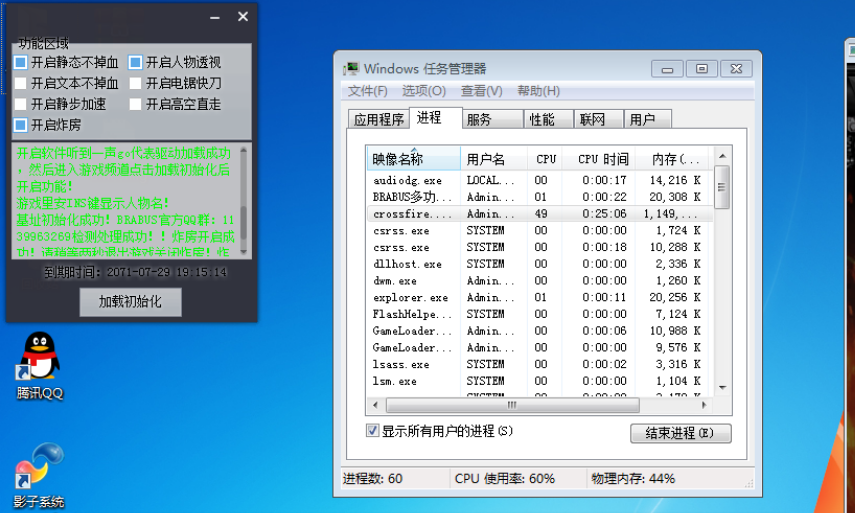855x513 pixels.
Task: Switch to the 联网 tab
Action: point(598,119)
